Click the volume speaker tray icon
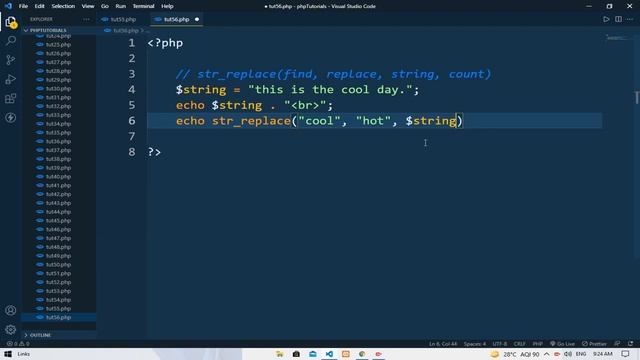The width and height of the screenshot is (640, 360). (x=568, y=354)
